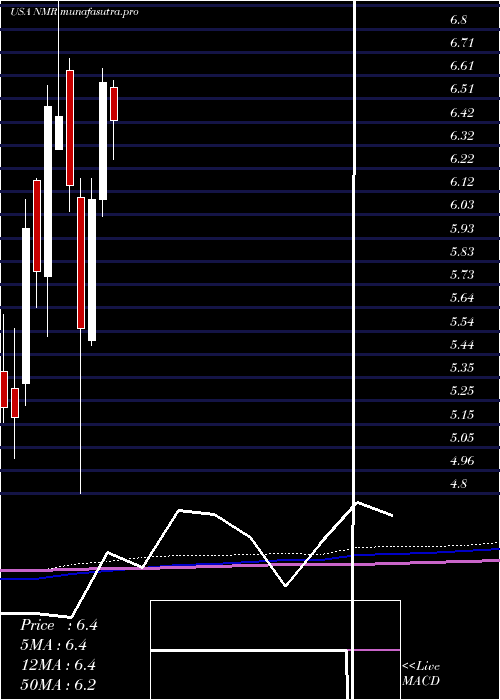Click the 5.64 price axis label
Image resolution: width=500 pixels, height=700 pixels.
click(x=462, y=298)
